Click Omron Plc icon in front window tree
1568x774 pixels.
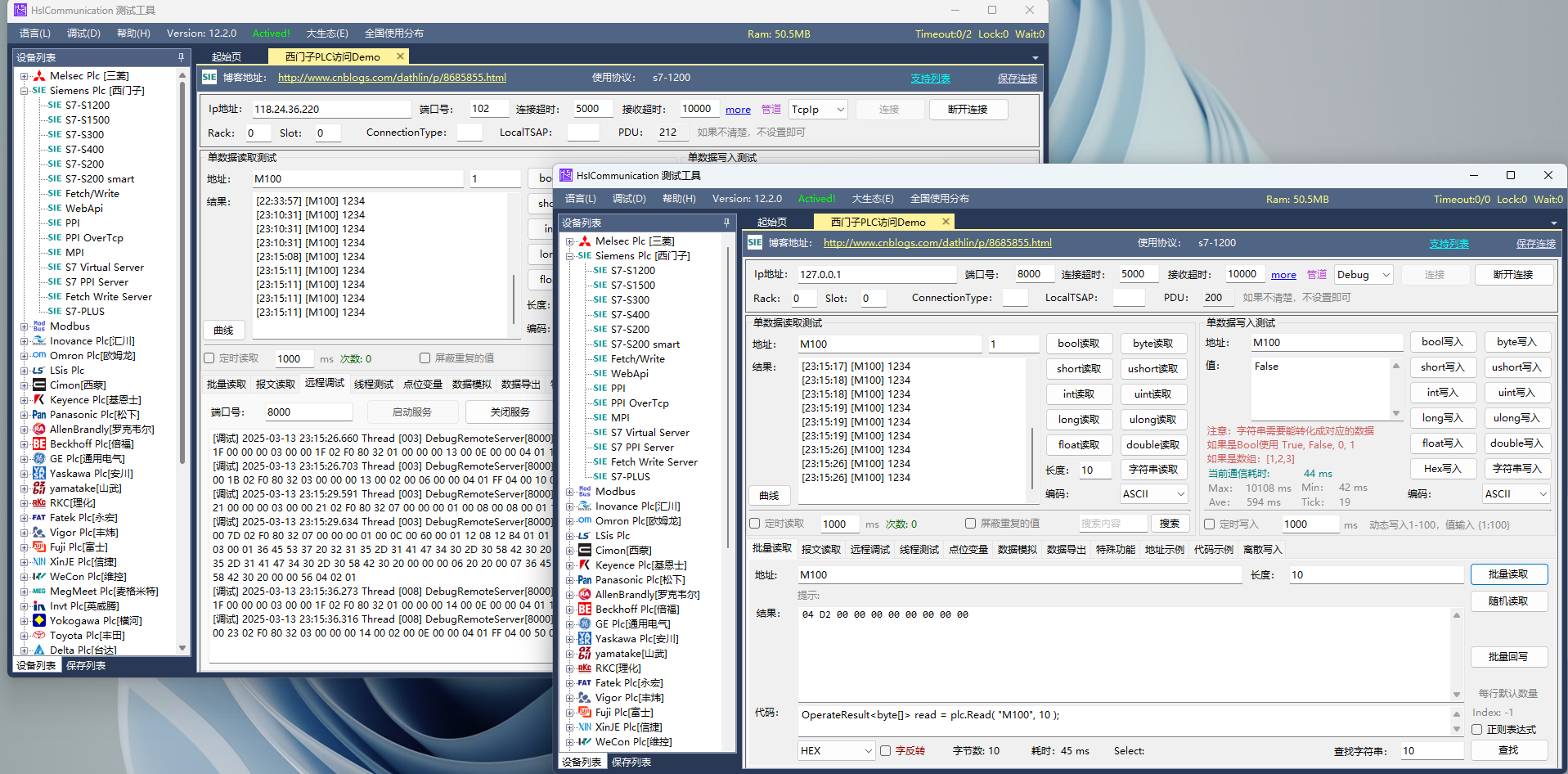click(x=585, y=521)
